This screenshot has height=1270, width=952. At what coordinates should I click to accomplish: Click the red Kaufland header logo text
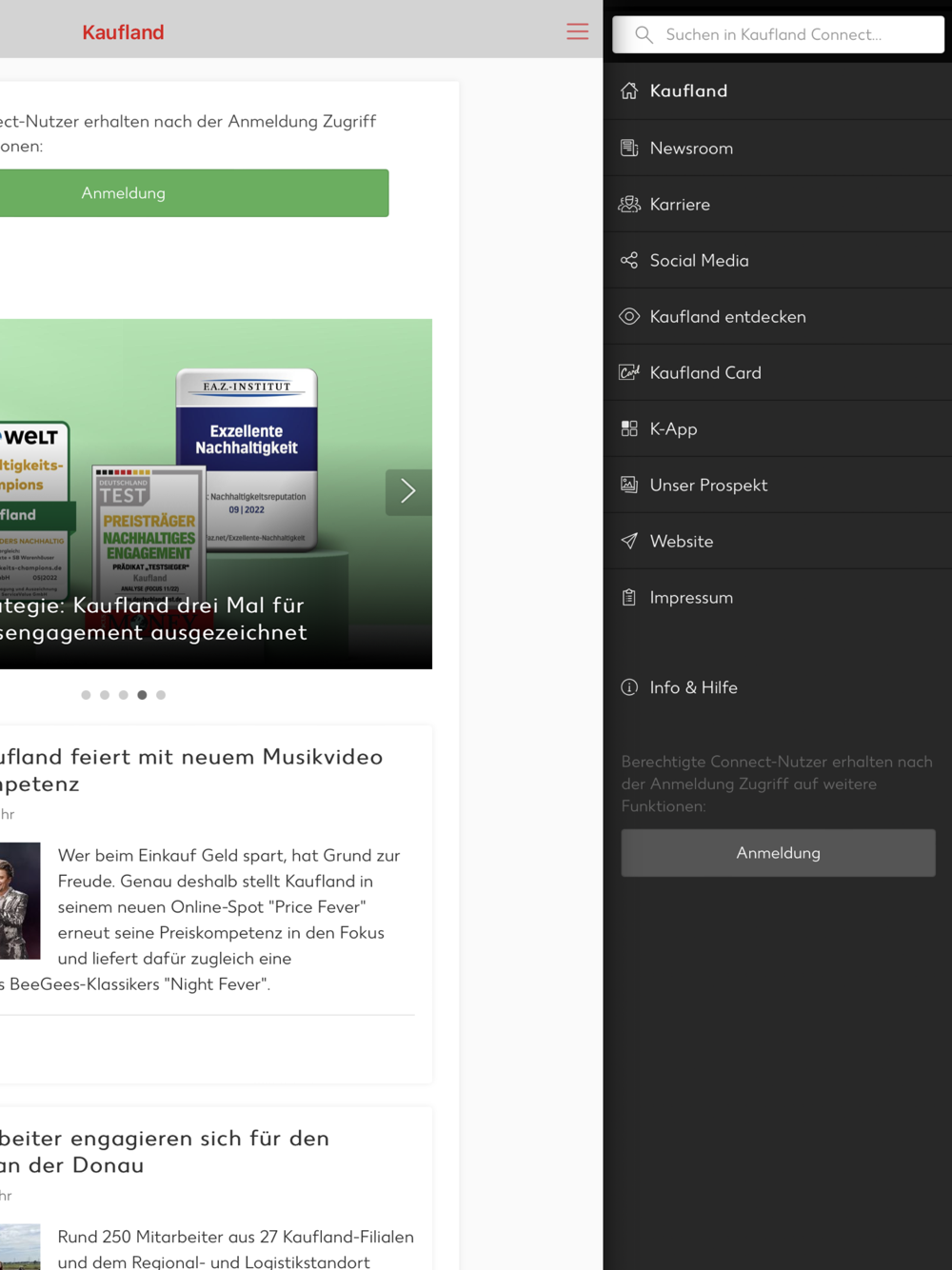(x=123, y=32)
